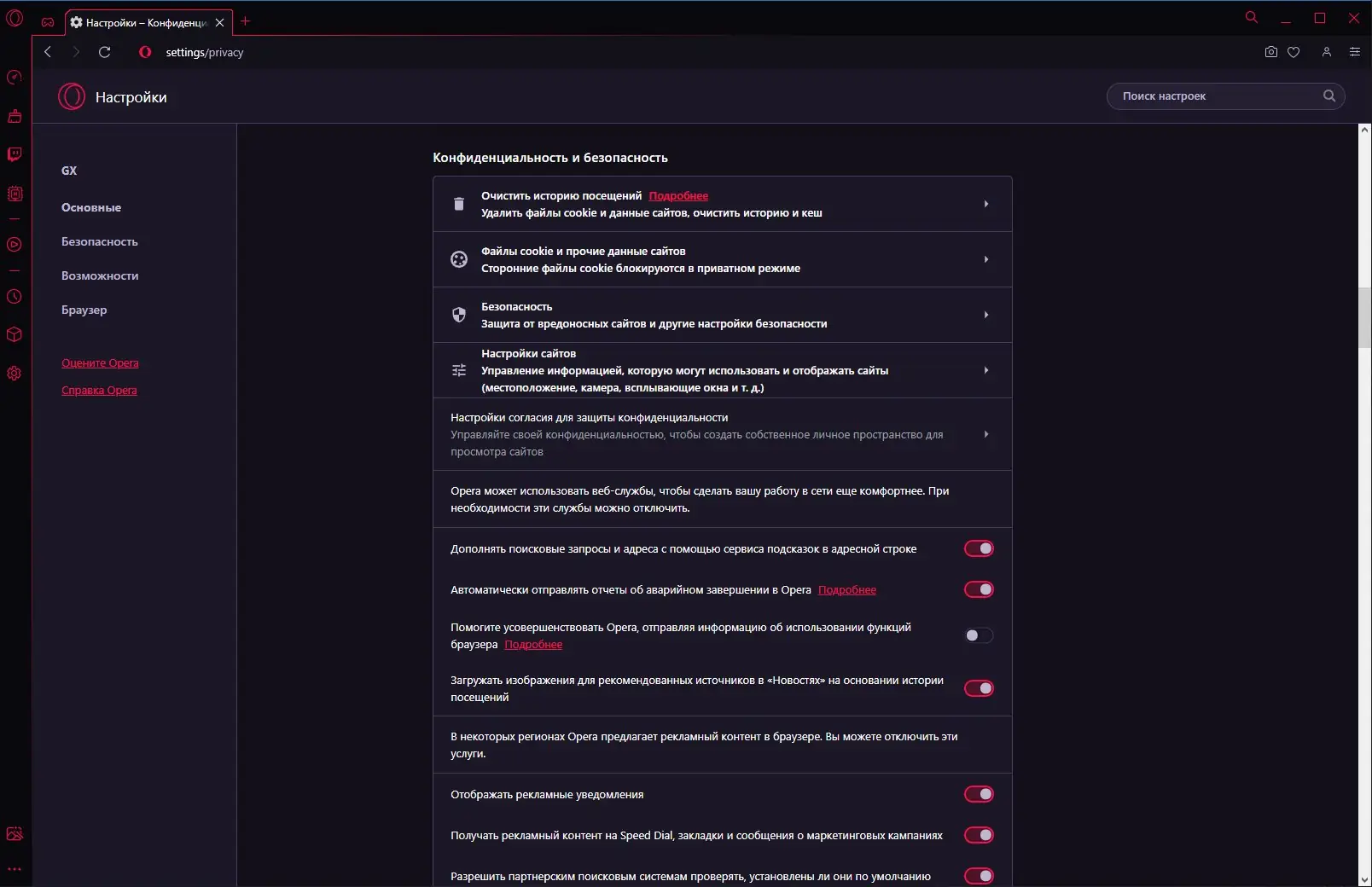Expand the Безопасность row arrow in main panel
The height and width of the screenshot is (887, 1372).
986,315
